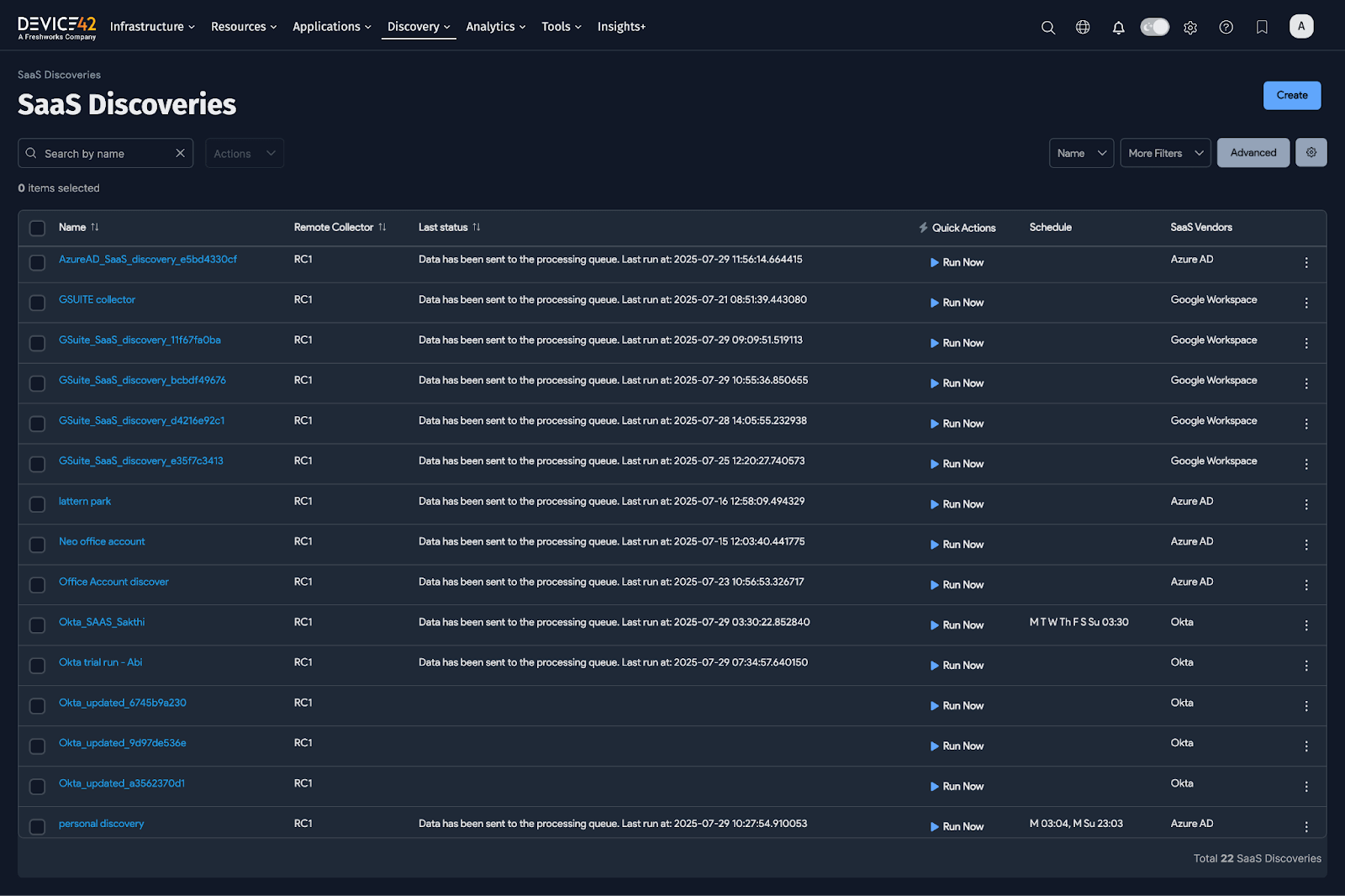Check the select-all checkbox in the table header
This screenshot has height=896, width=1345.
pyautogui.click(x=37, y=228)
